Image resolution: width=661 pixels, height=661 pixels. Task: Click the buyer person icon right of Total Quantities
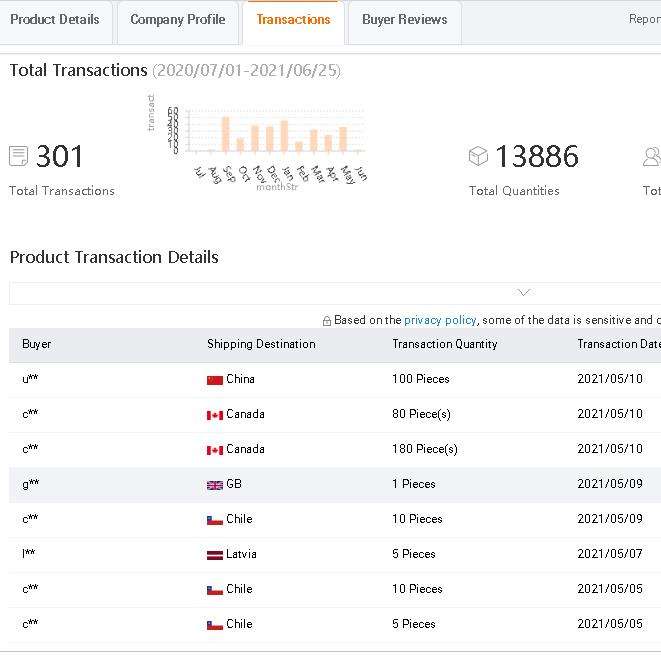pyautogui.click(x=652, y=156)
